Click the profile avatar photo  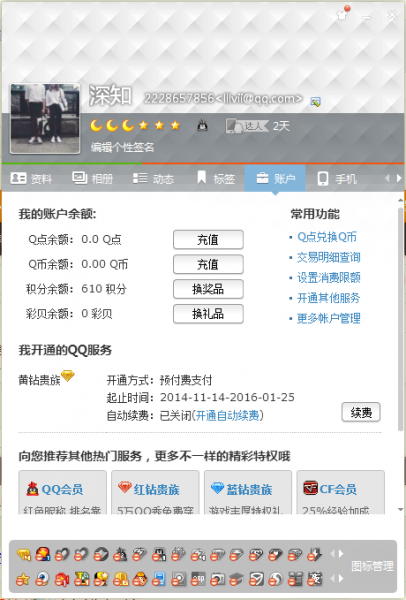45,119
